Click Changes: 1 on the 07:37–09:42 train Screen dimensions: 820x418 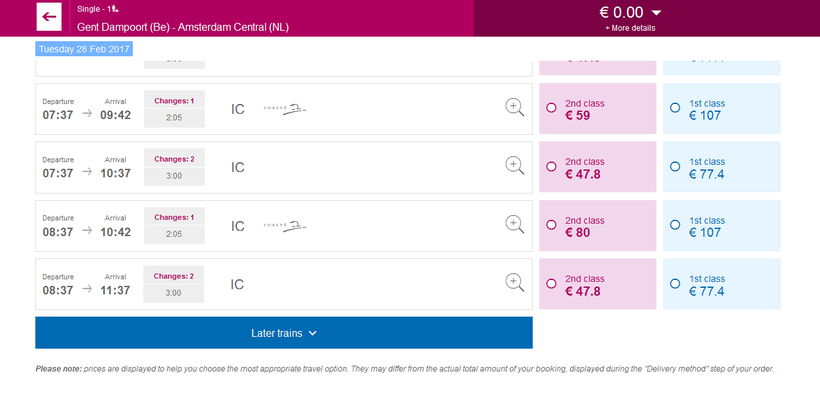coord(174,100)
